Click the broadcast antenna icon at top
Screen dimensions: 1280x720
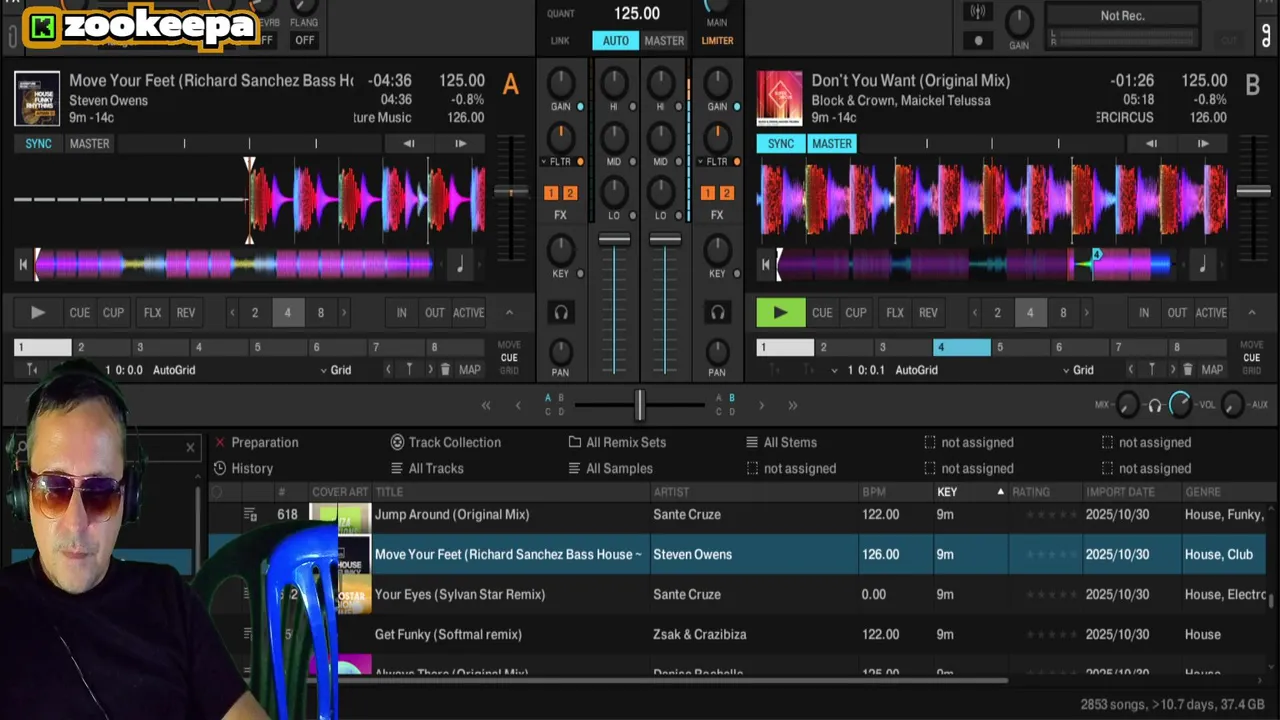coord(978,12)
